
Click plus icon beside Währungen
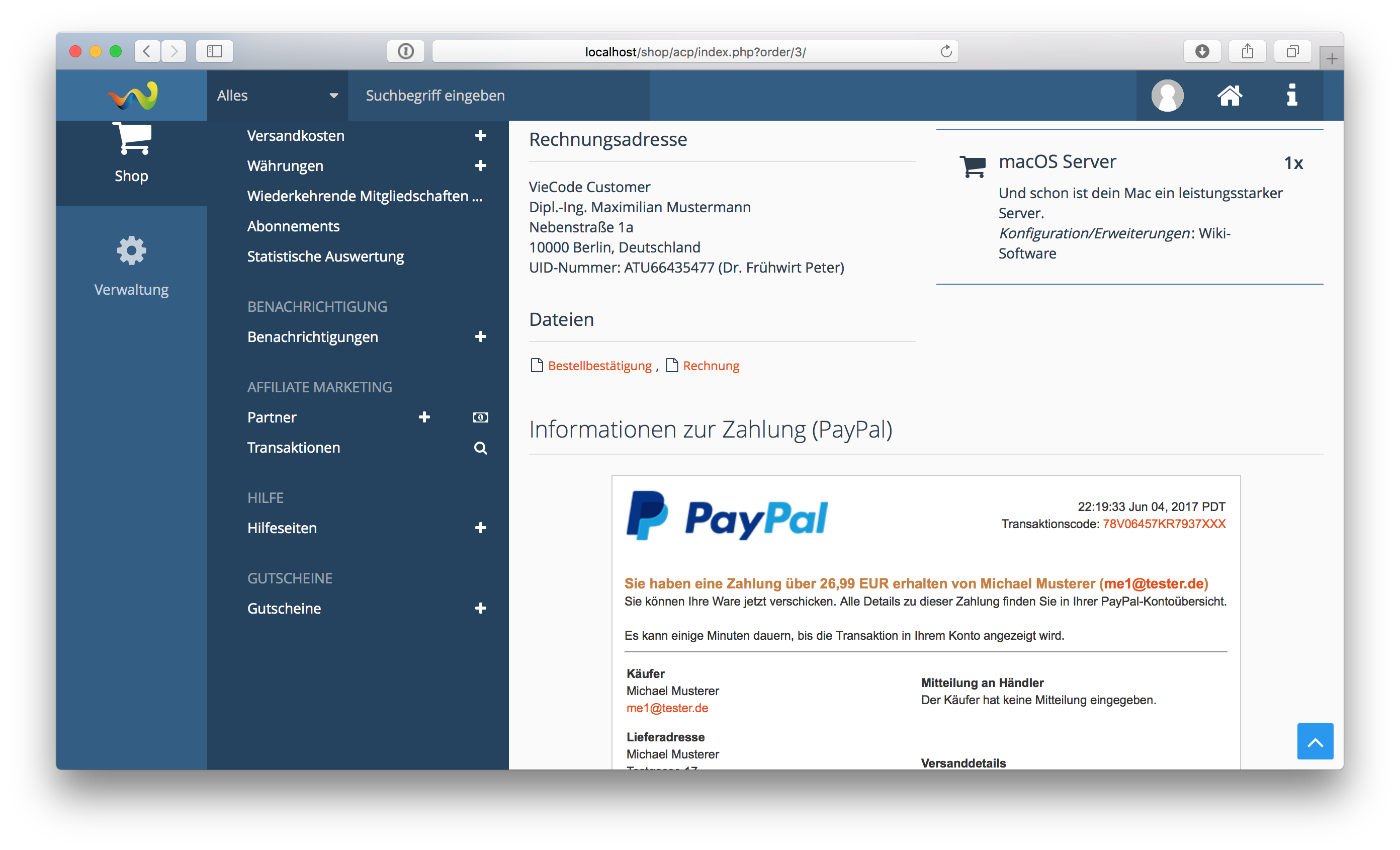480,166
